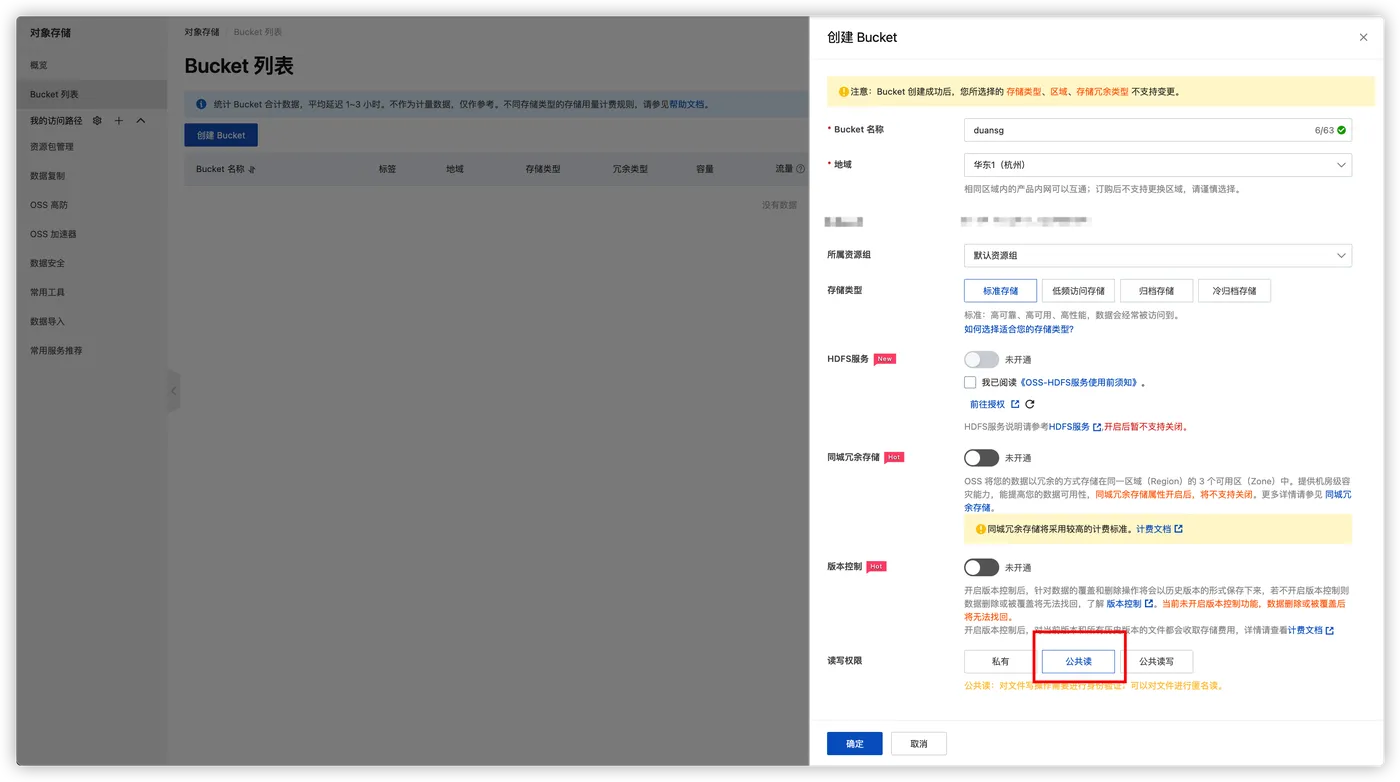Open the help icon next to 流量
This screenshot has width=1400, height=782.
[x=801, y=169]
